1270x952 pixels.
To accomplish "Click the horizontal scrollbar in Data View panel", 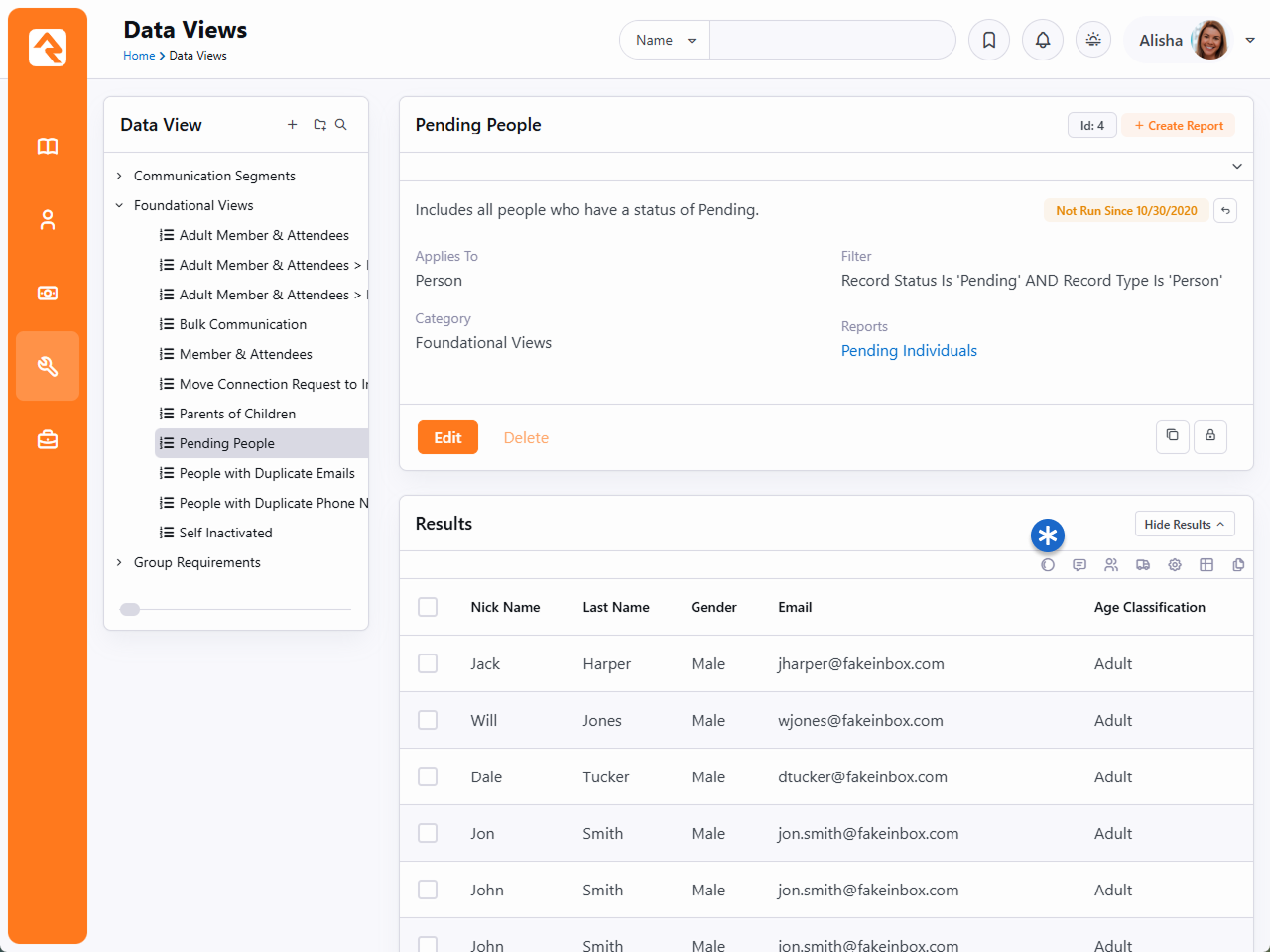I will [130, 610].
